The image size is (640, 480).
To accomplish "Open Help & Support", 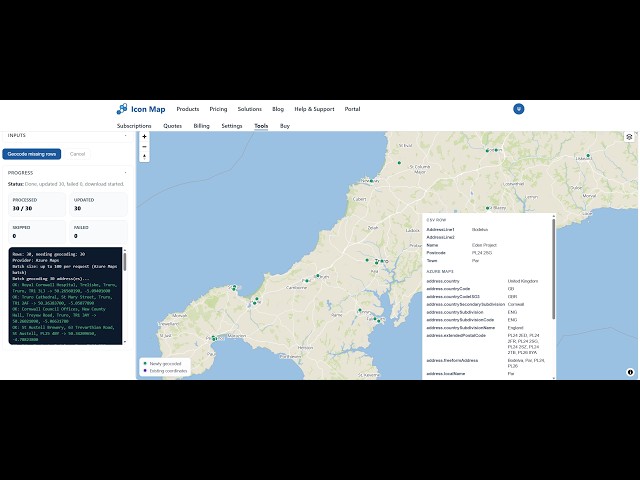I will [x=314, y=109].
